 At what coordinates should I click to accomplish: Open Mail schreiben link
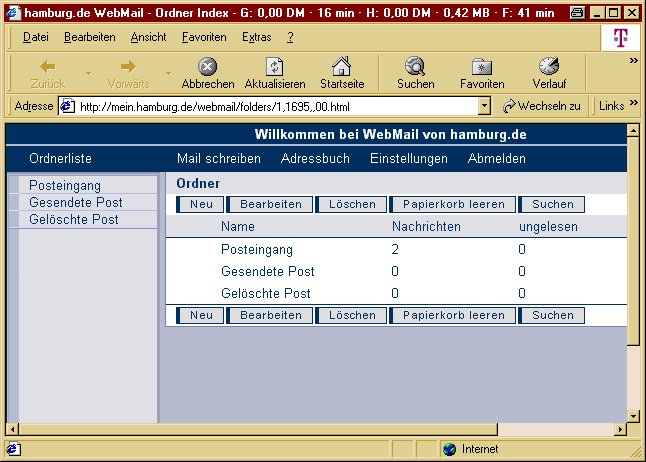(x=218, y=159)
